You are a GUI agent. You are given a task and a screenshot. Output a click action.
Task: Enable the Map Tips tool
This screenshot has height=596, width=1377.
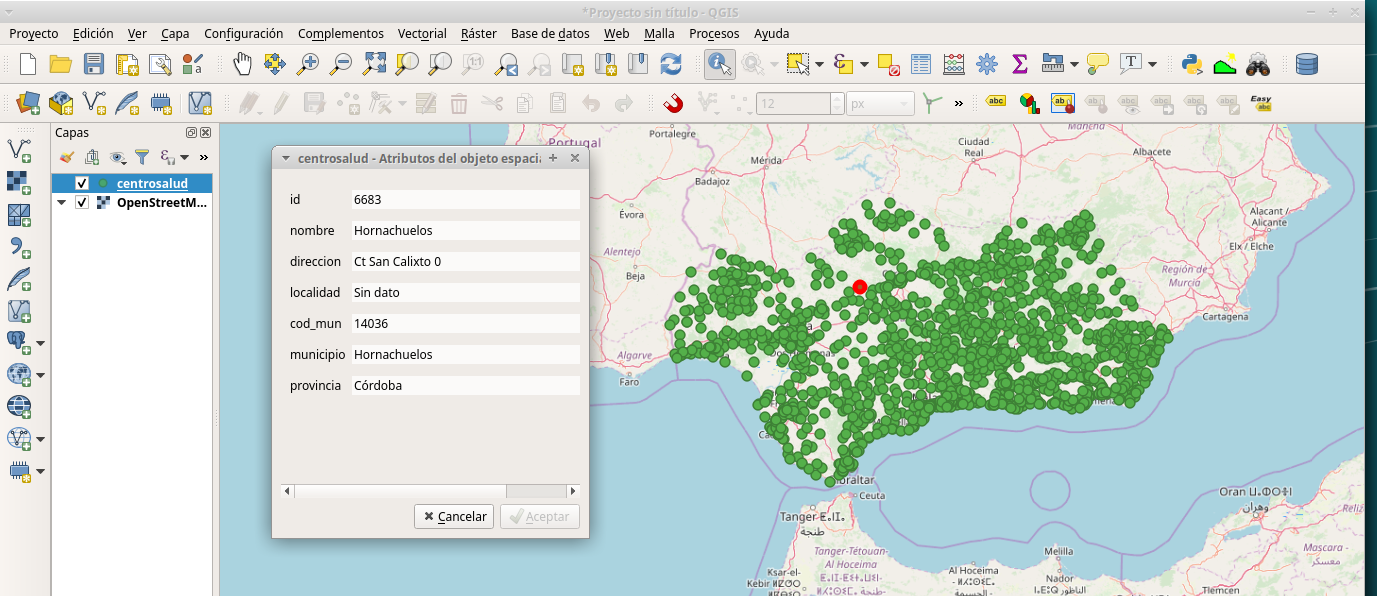click(x=1096, y=63)
